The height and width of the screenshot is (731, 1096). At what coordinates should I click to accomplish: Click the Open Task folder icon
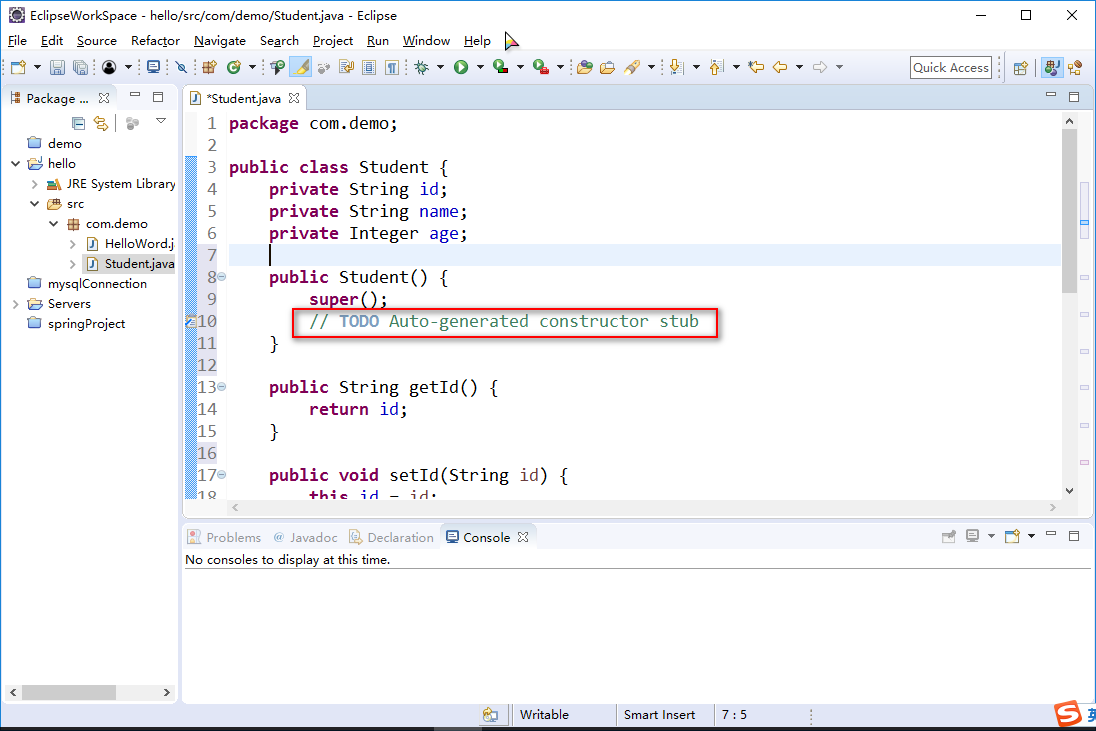[607, 67]
